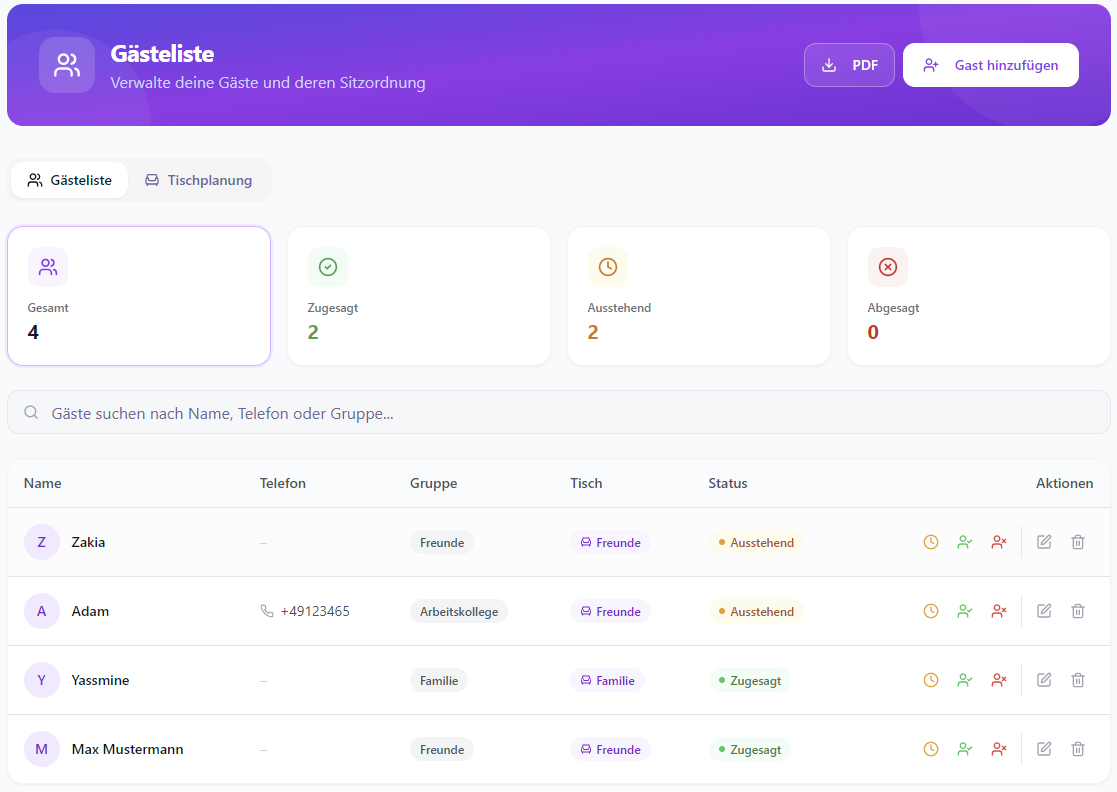Viewport: 1117px width, 792px height.
Task: Mark Yassmine as declined with red icon
Action: click(x=999, y=680)
